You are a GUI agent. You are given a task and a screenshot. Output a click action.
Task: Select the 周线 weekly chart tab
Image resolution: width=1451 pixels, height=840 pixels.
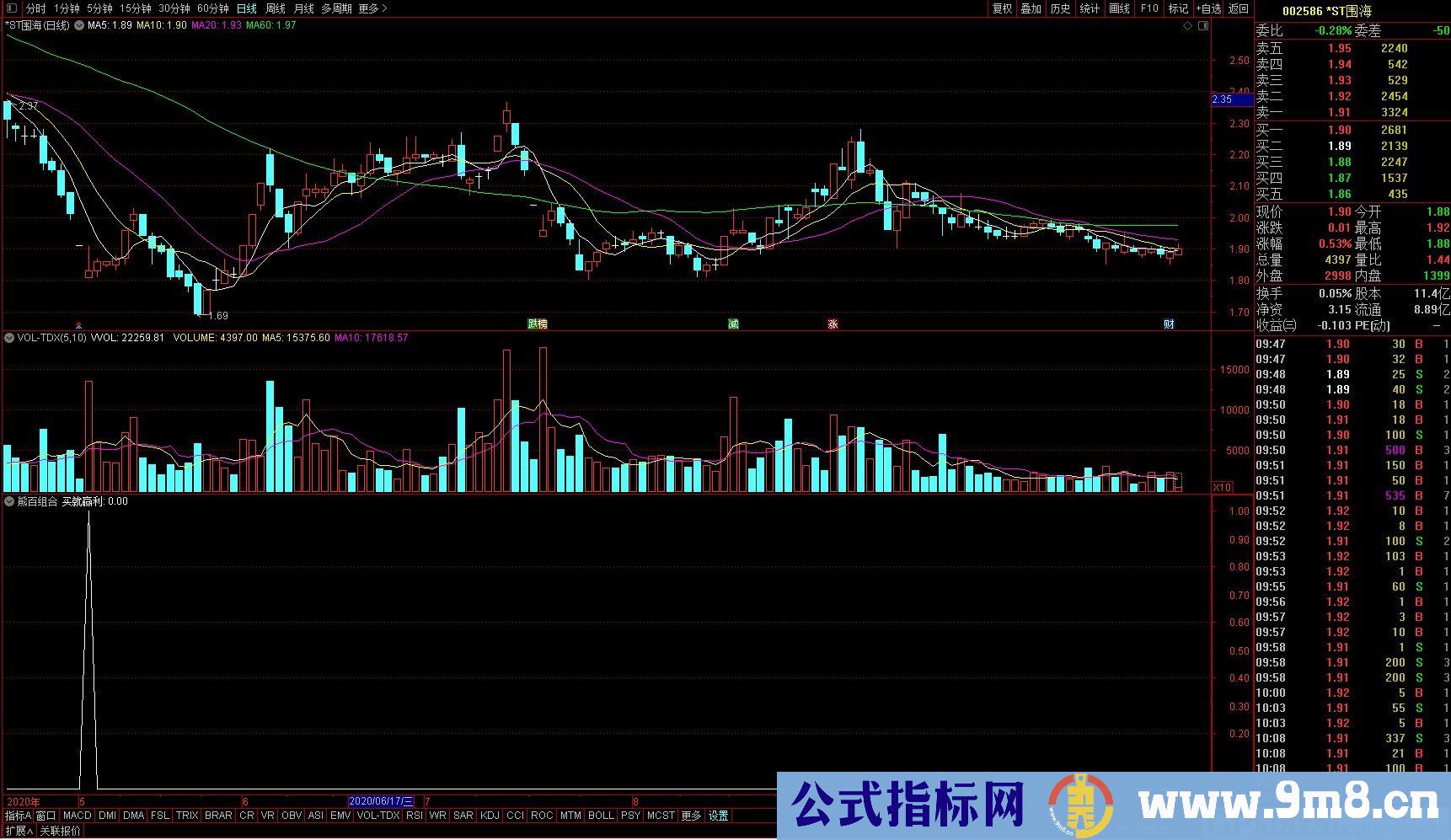click(276, 8)
